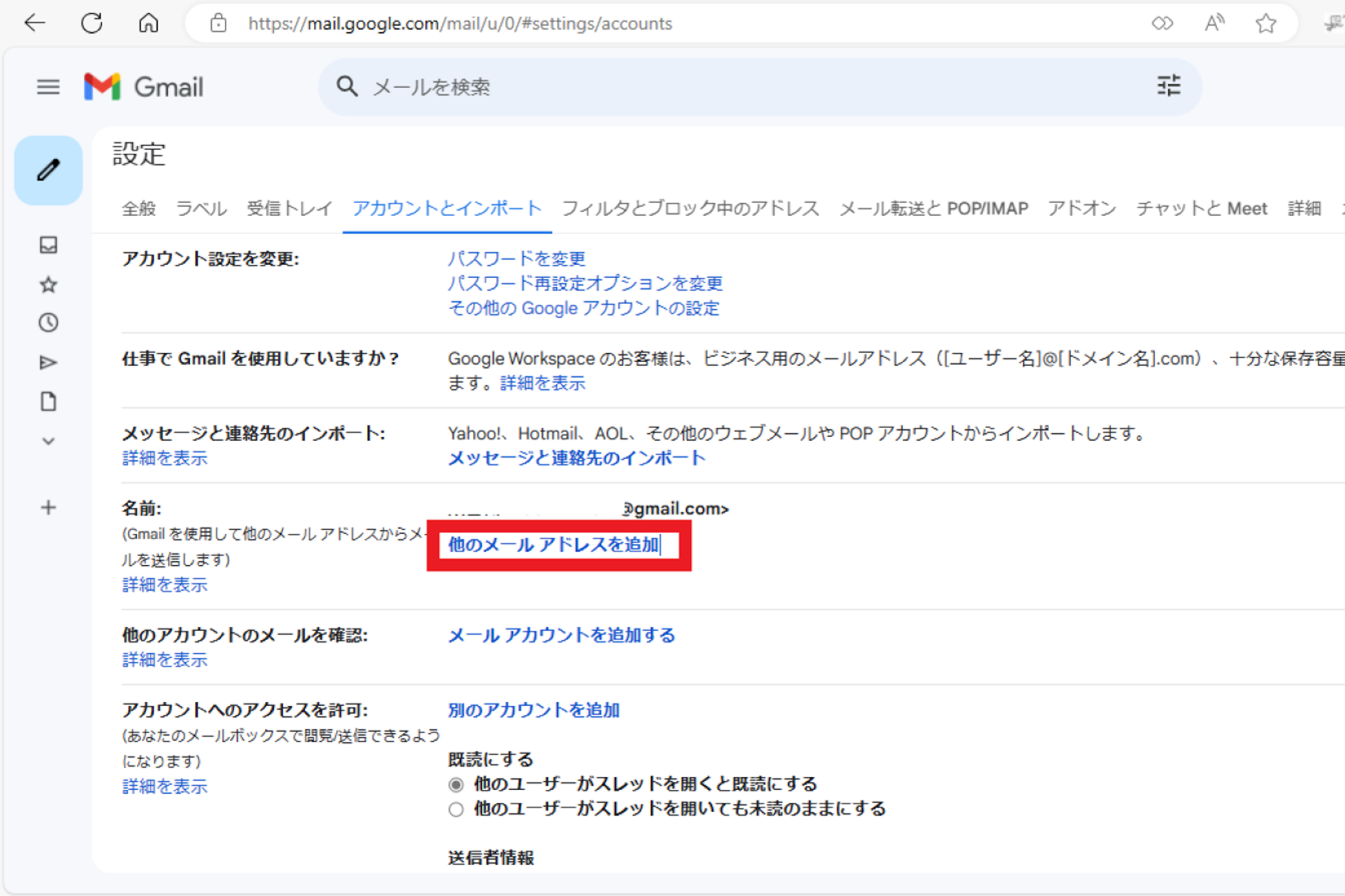Screen dimensions: 1345x896
Task: Open Sent mail arrow icon
Action: (x=48, y=362)
